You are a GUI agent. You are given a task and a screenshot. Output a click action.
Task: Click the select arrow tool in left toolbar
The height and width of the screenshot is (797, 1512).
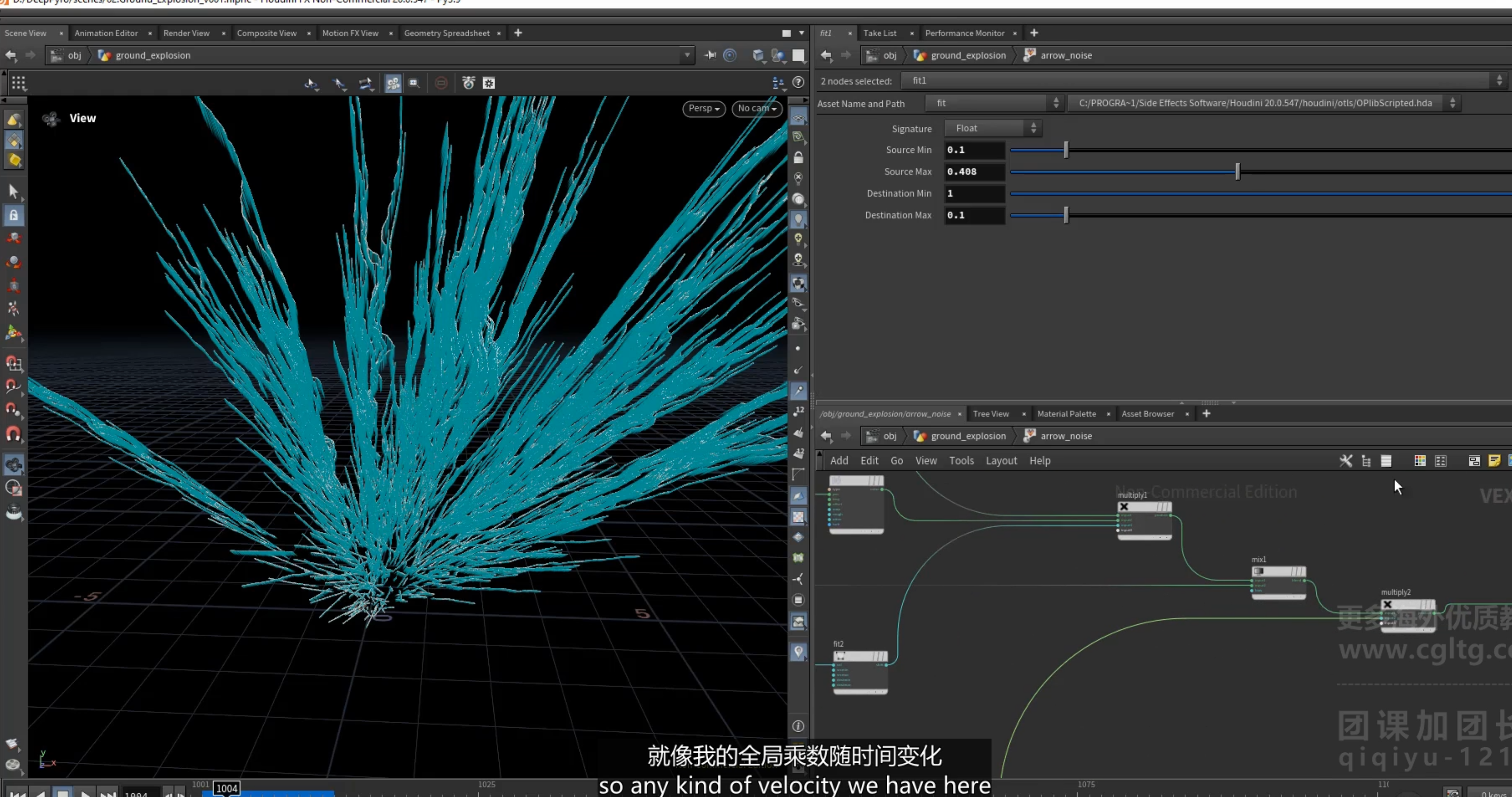coord(13,192)
